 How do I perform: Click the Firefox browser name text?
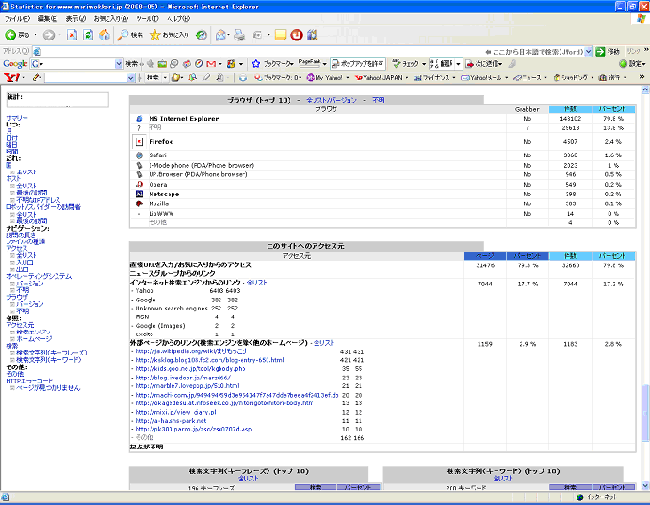161,142
